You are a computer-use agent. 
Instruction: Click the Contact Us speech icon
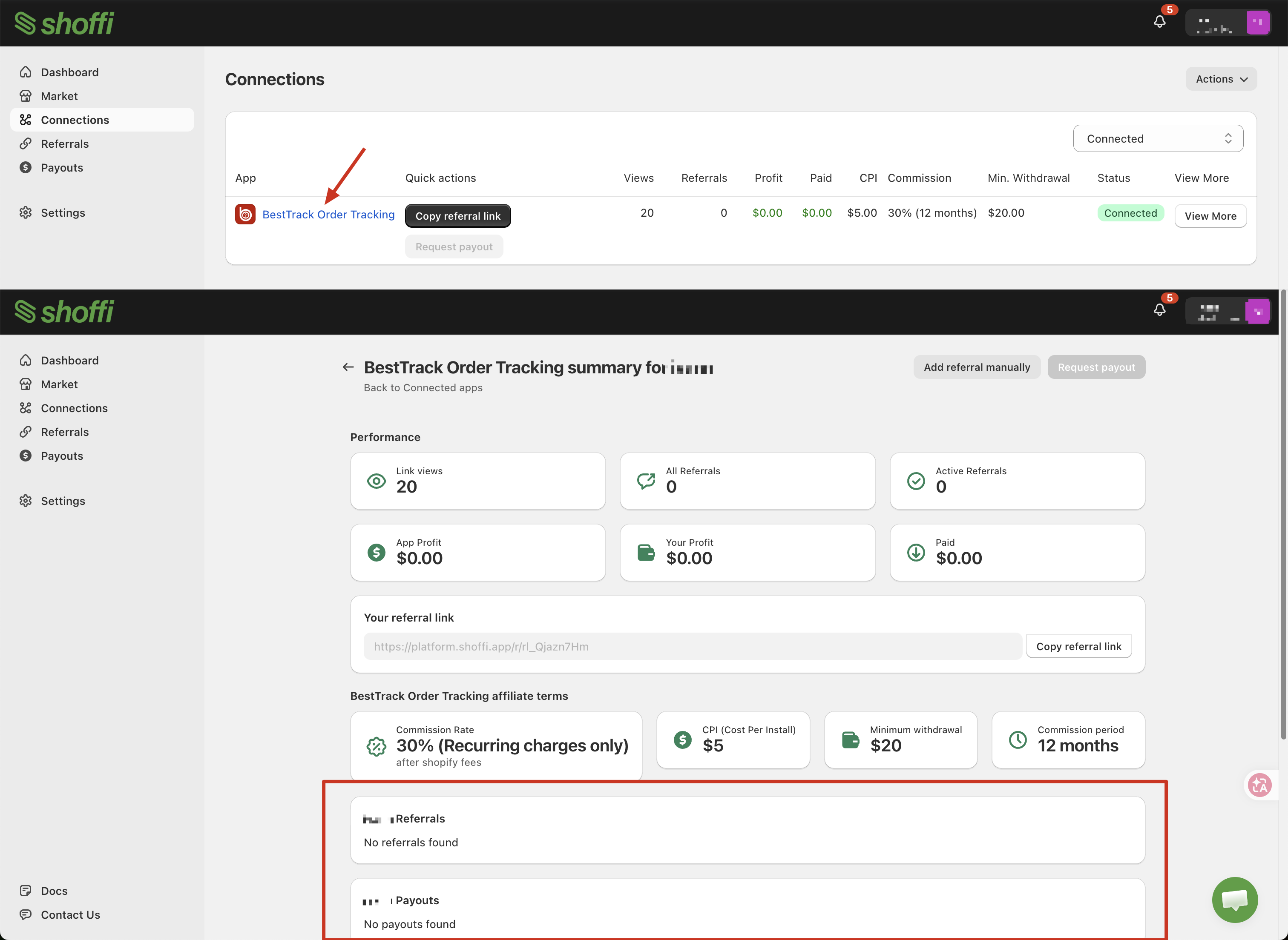point(26,914)
